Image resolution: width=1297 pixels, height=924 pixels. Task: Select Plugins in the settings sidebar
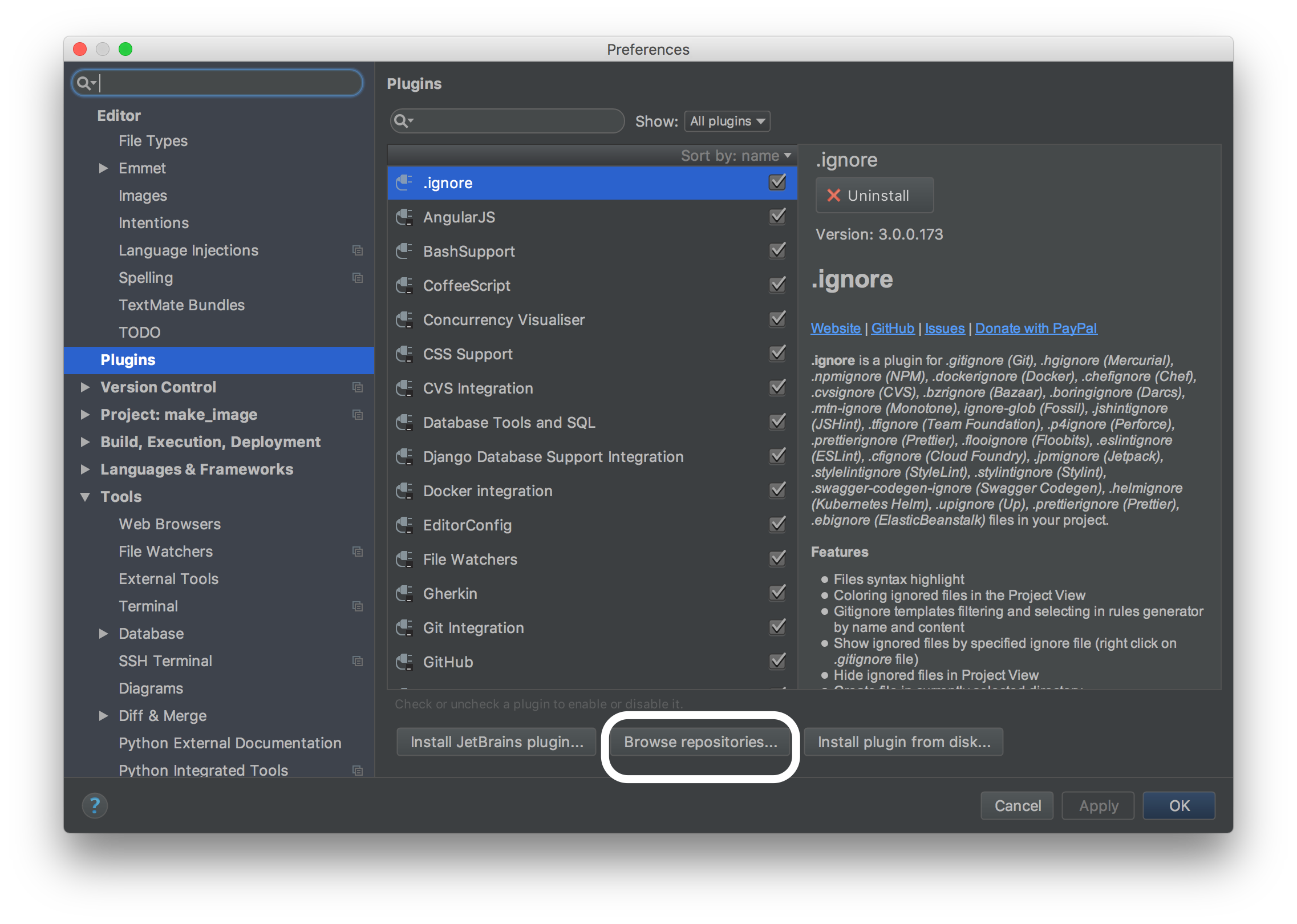point(128,359)
